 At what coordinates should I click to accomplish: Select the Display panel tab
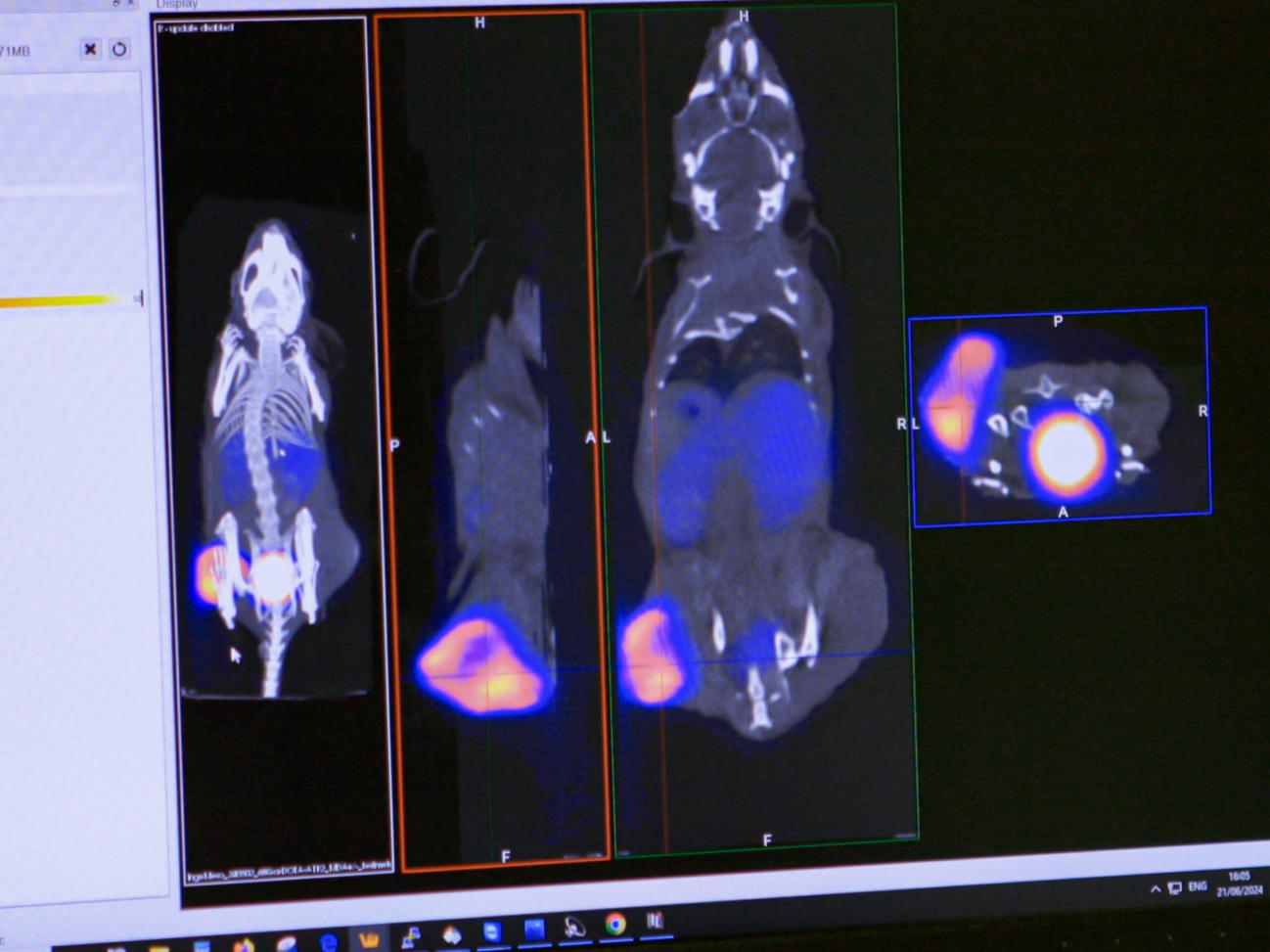[x=177, y=5]
